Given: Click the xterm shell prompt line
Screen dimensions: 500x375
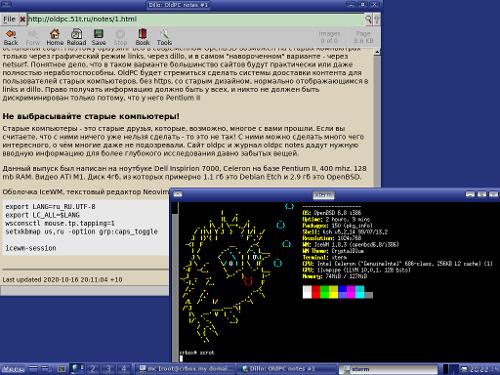Looking at the screenshot, I should 197,352.
